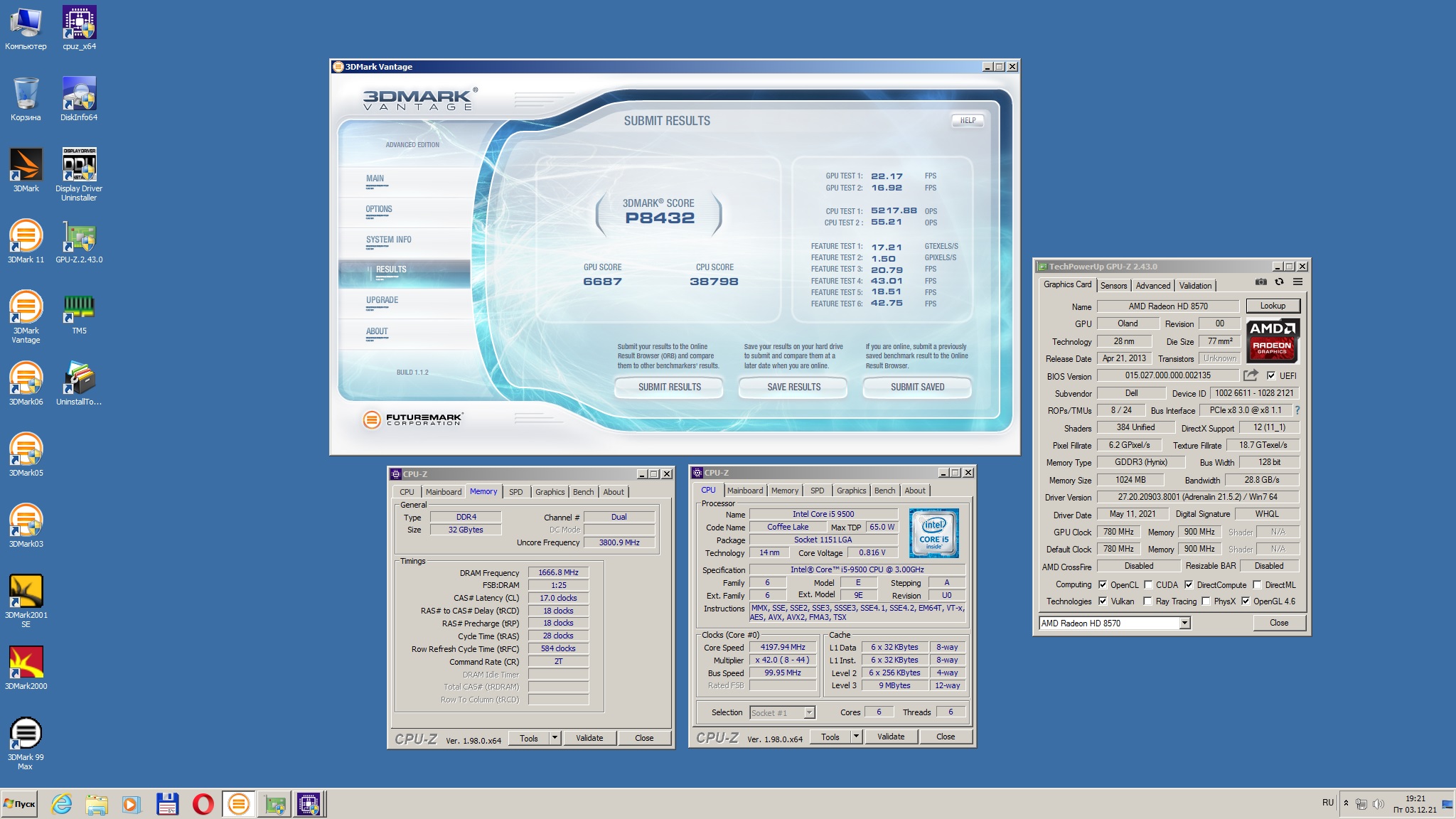The height and width of the screenshot is (819, 1456).
Task: Open the cpuz_x64 desktop shortcut
Action: click(x=79, y=28)
